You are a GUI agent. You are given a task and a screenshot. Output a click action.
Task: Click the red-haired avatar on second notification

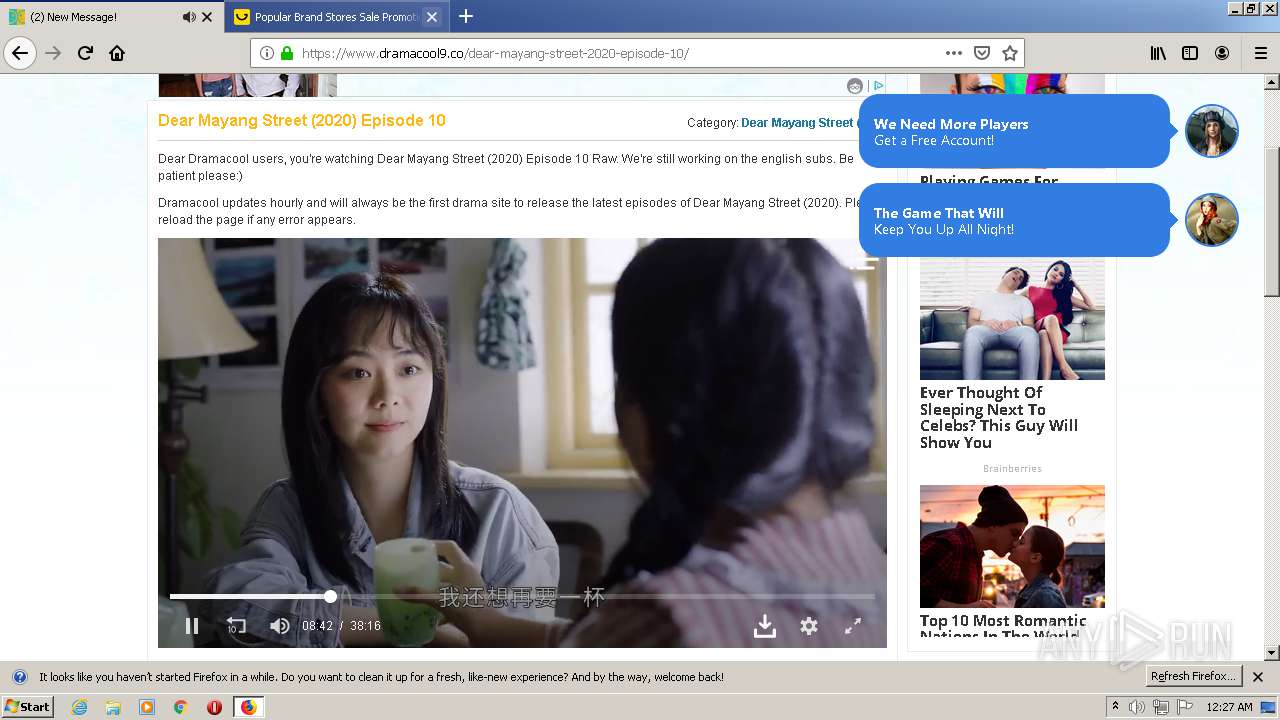click(1212, 220)
